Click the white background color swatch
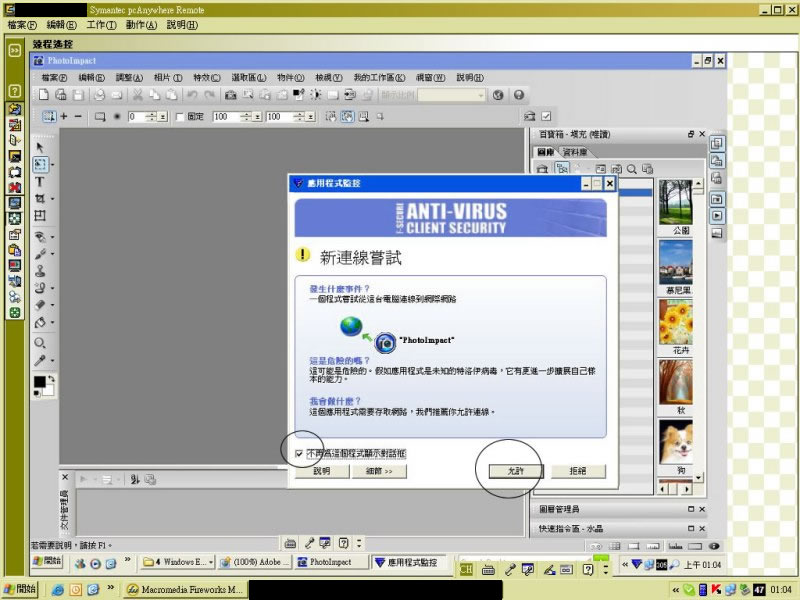The height and width of the screenshot is (600, 800). pyautogui.click(x=49, y=390)
